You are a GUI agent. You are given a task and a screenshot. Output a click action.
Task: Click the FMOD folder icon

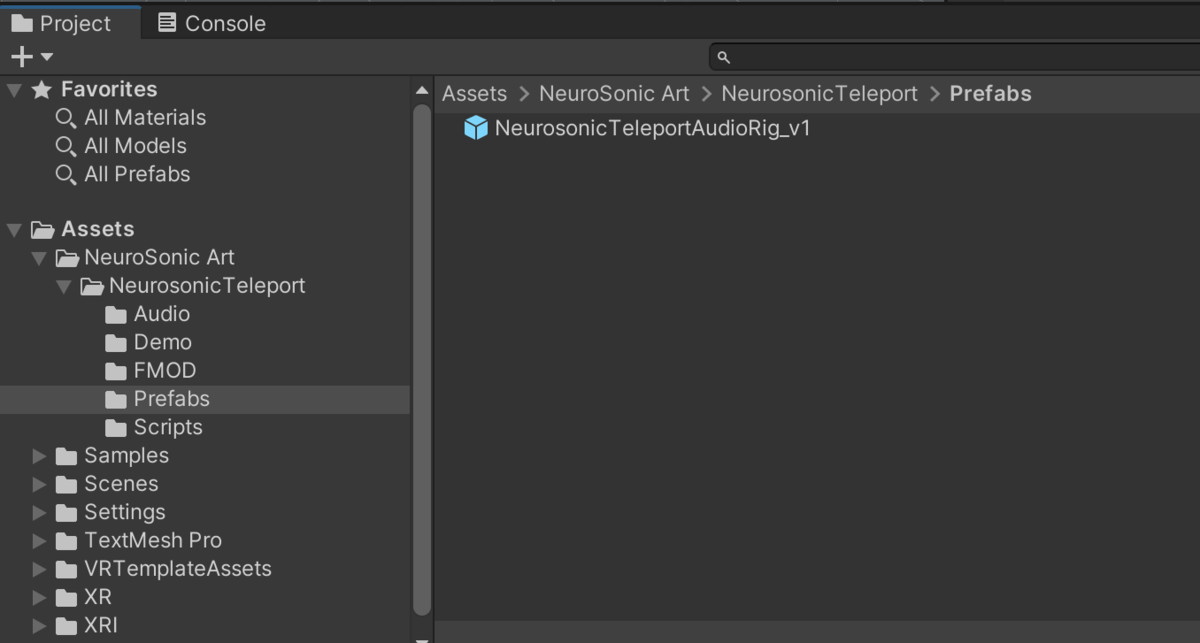(117, 370)
